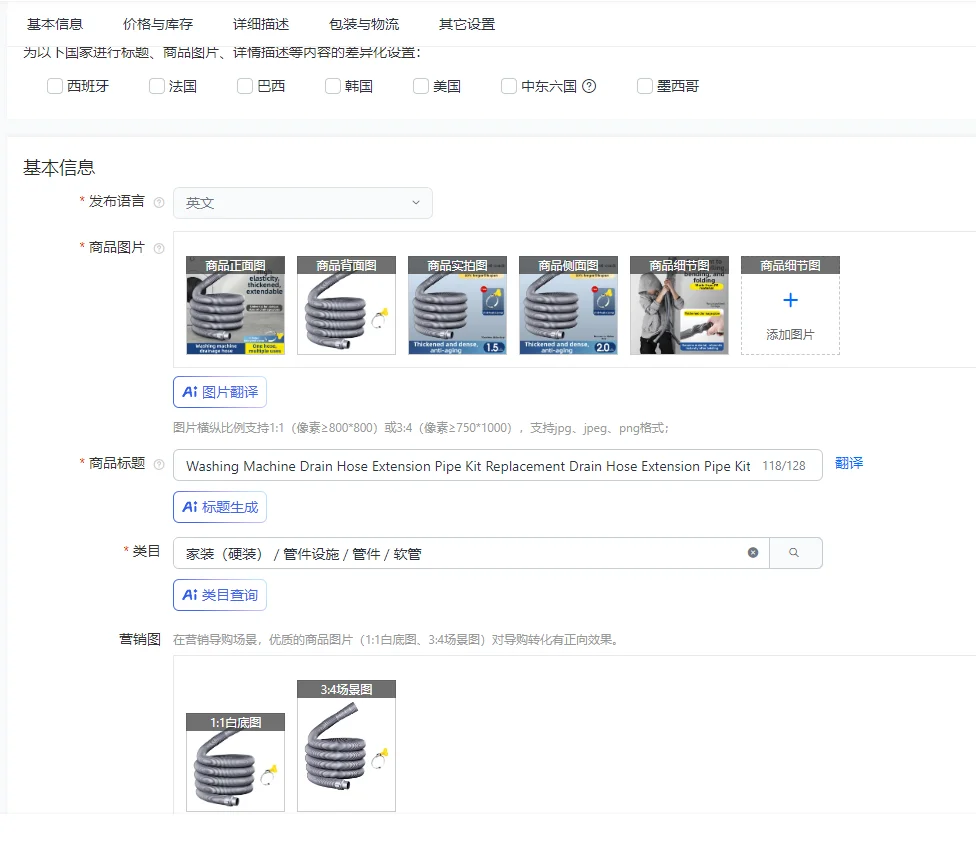Click the help icon next to 商品标题
Viewport: 976px width, 845px height.
point(159,464)
